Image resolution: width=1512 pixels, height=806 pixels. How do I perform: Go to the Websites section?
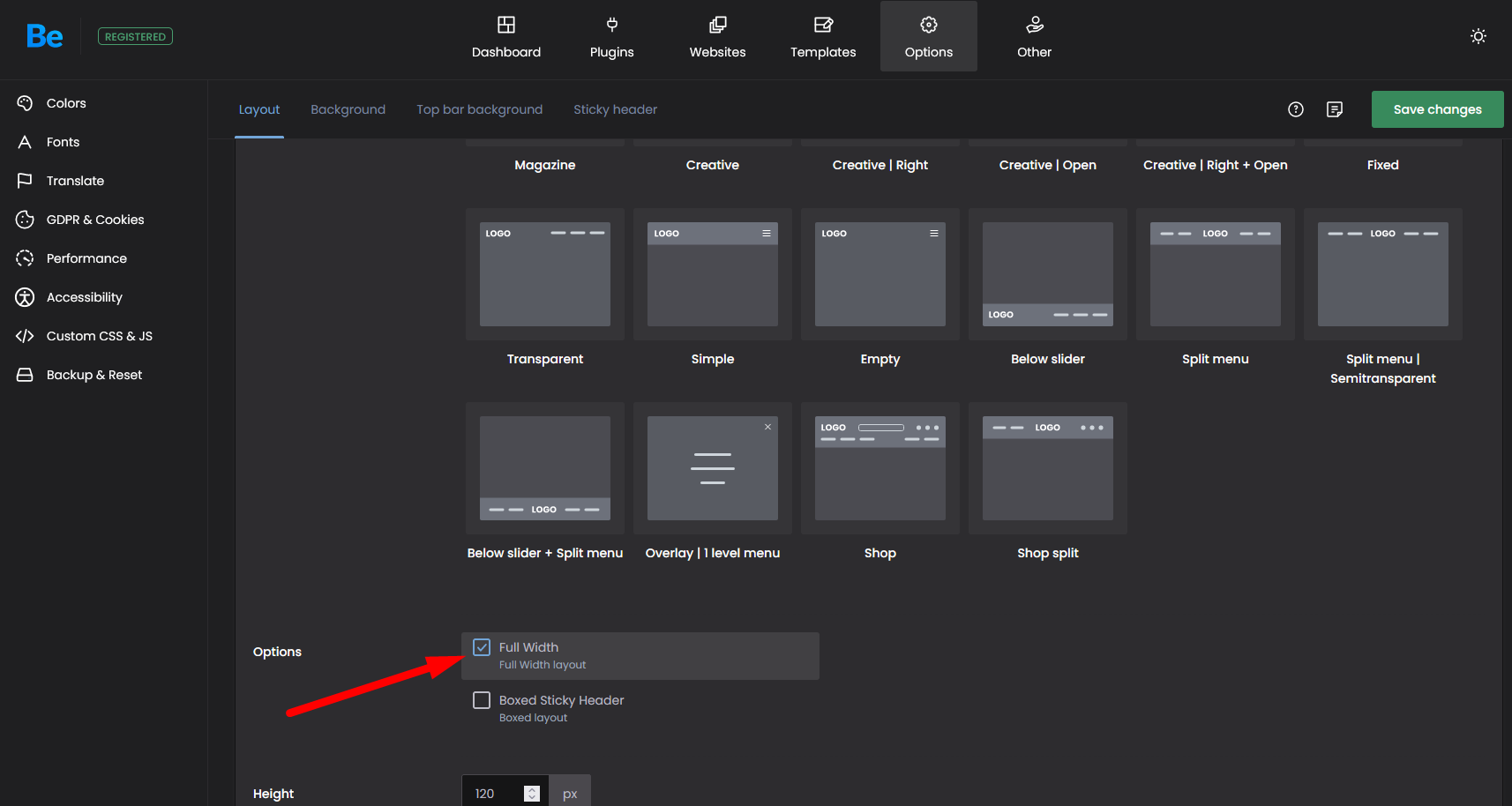(x=718, y=37)
